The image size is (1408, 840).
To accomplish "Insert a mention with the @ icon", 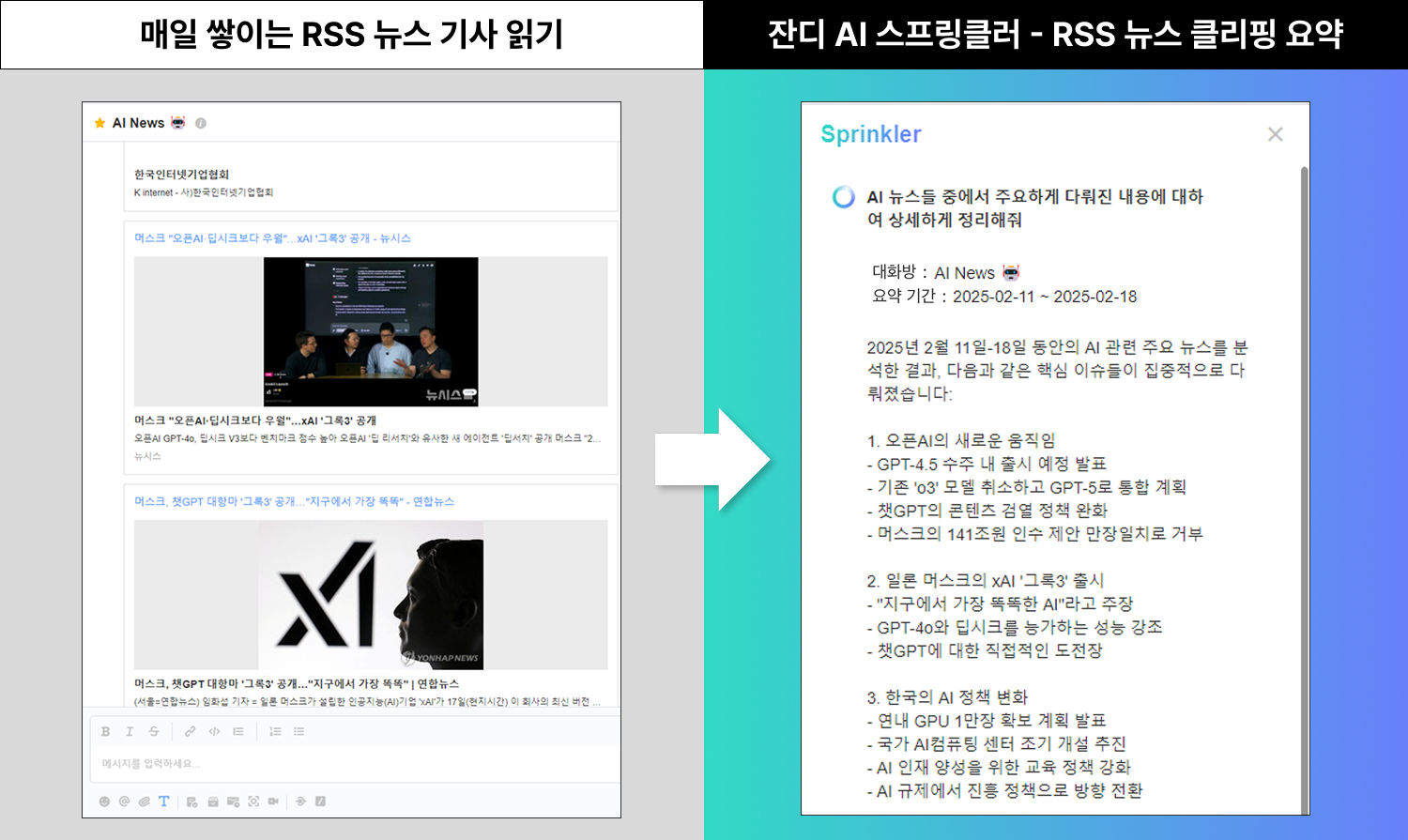I will tap(124, 802).
